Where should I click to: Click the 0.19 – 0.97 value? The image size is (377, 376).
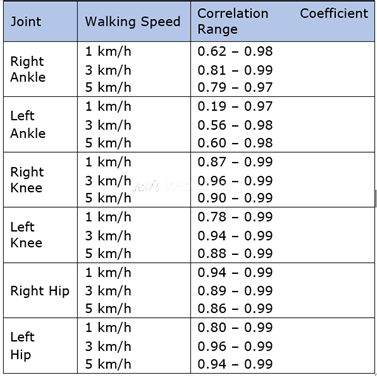point(235,107)
